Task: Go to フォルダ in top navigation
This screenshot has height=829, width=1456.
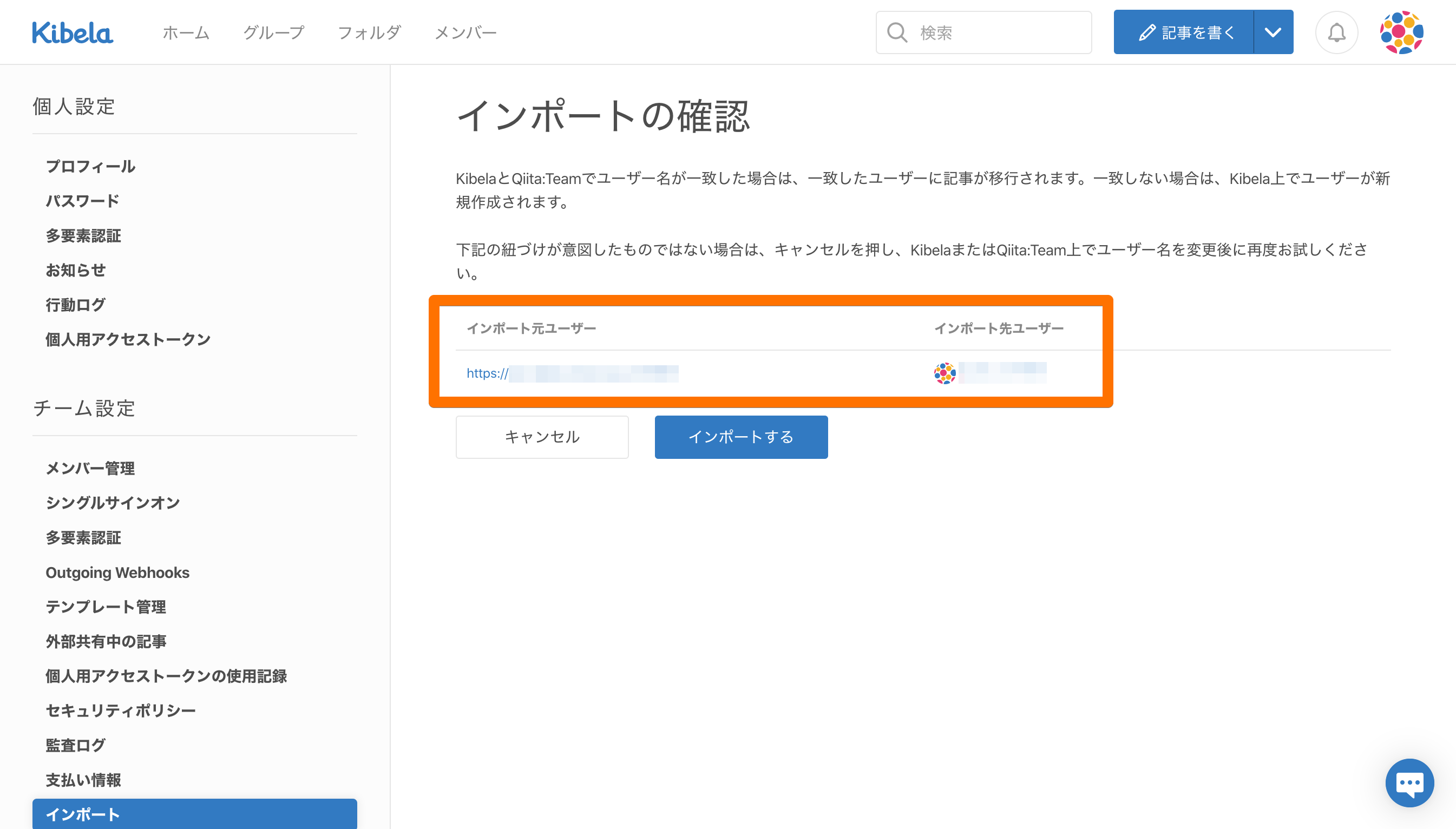Action: tap(369, 32)
